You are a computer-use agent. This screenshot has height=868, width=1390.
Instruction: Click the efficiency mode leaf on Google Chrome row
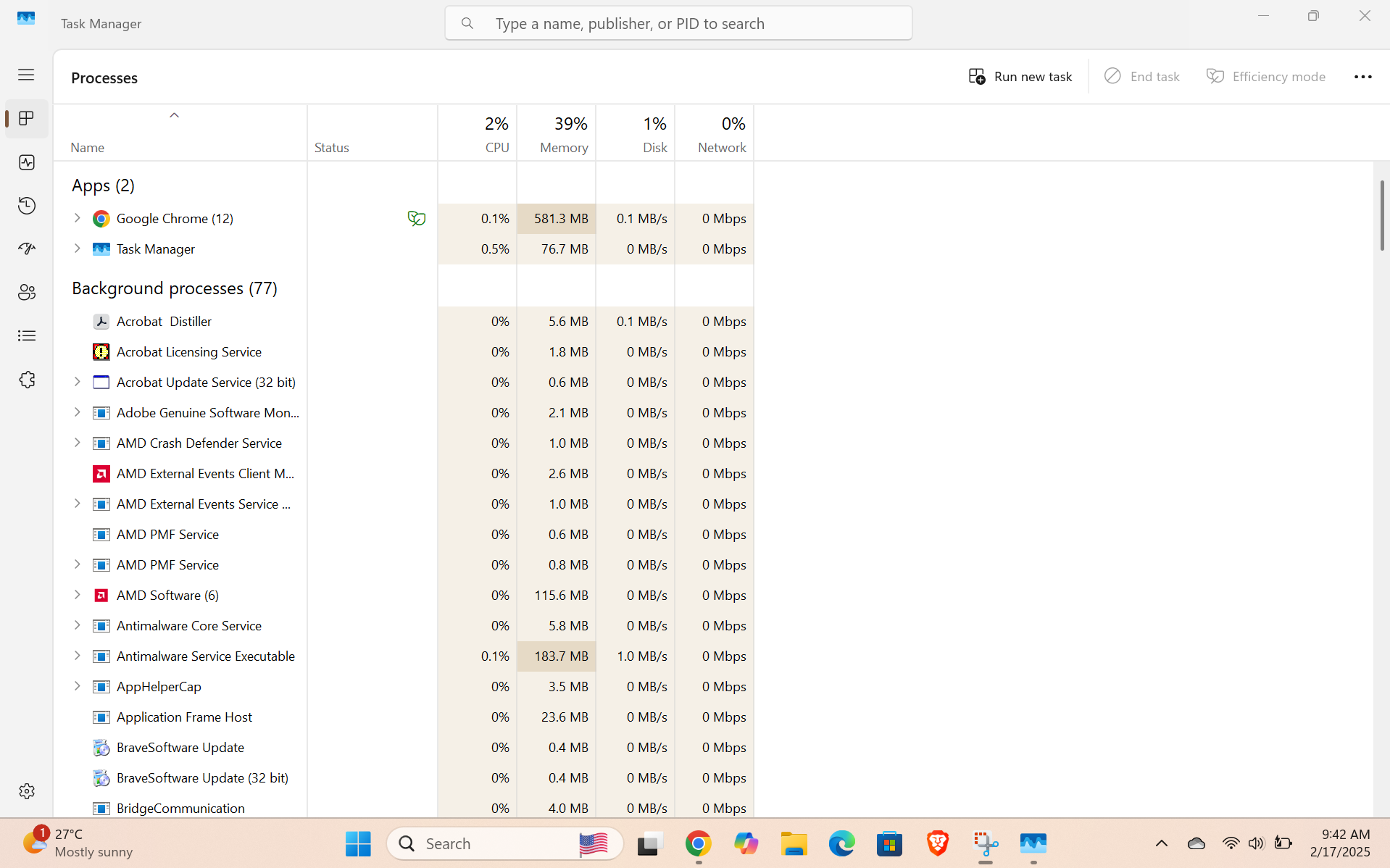(416, 218)
